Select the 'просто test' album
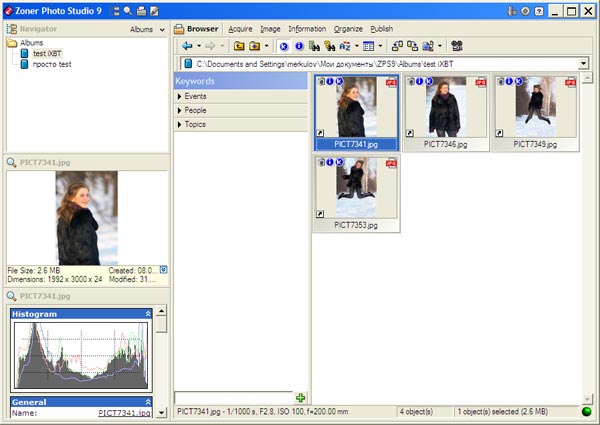The height and width of the screenshot is (425, 600). [52, 64]
